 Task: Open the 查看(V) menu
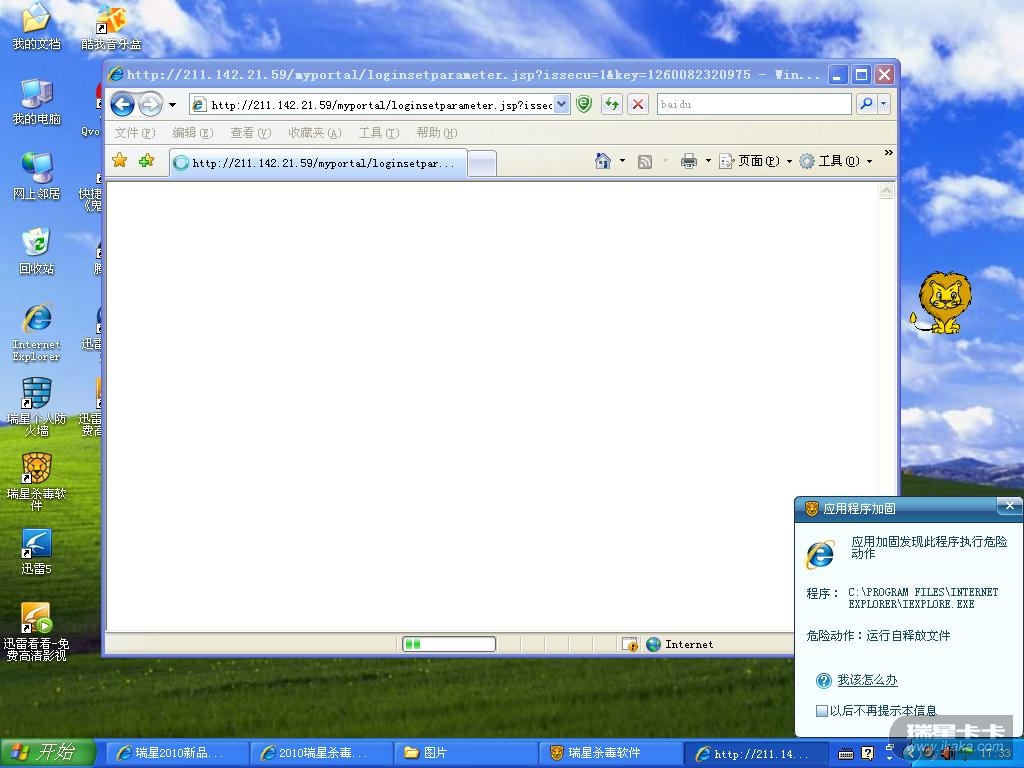tap(250, 133)
